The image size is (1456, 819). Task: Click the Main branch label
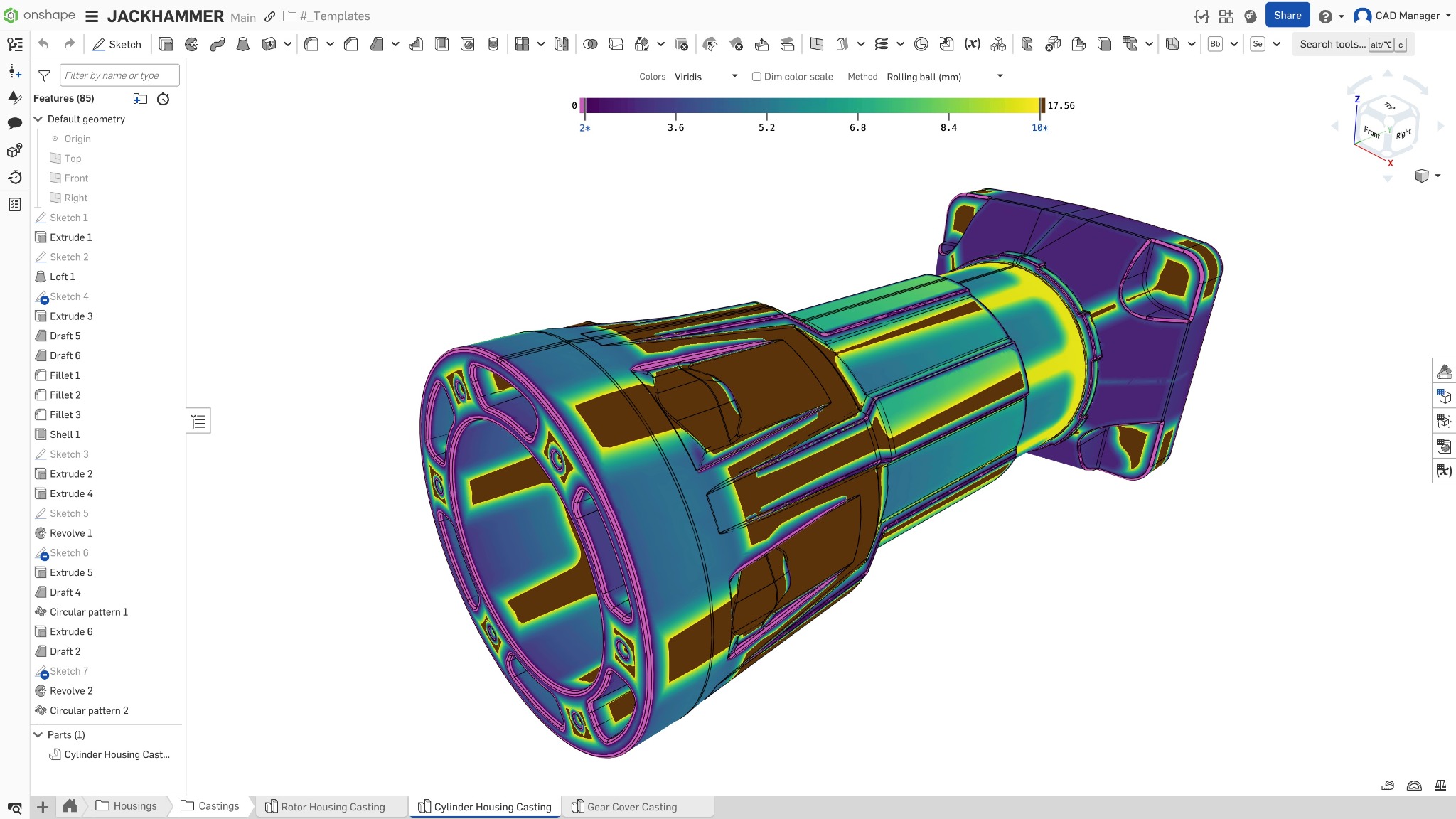click(x=243, y=17)
